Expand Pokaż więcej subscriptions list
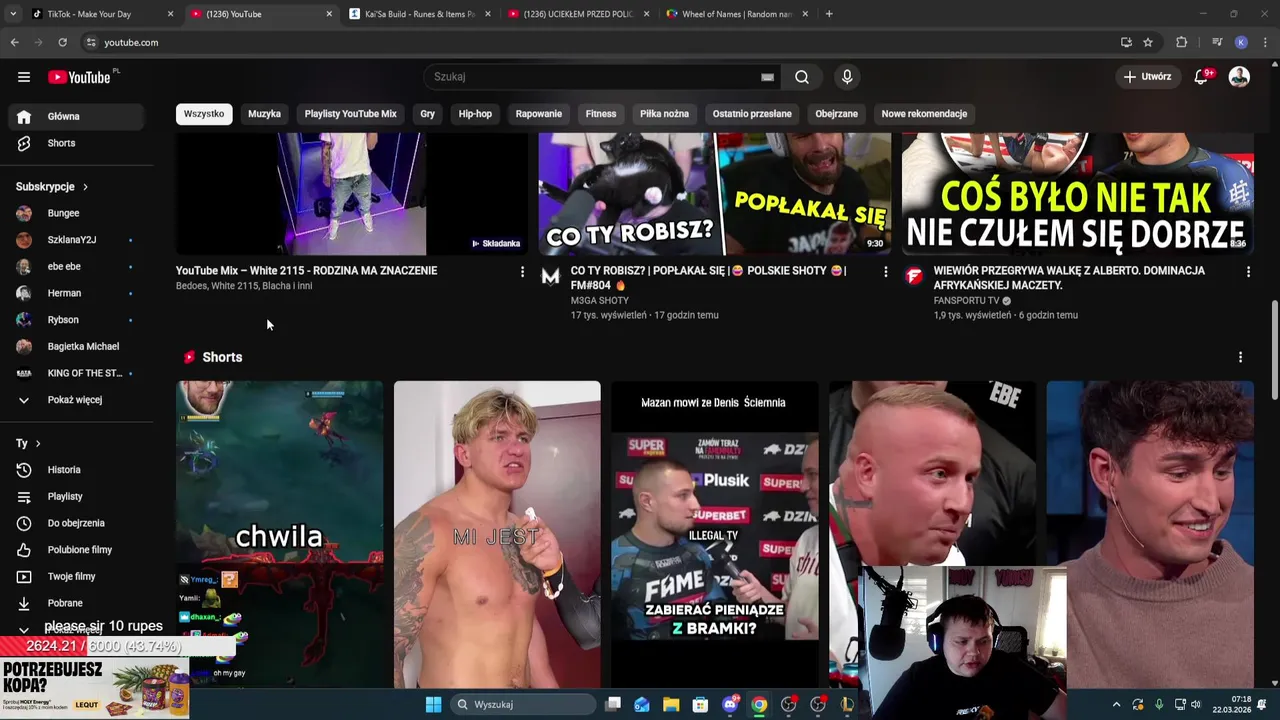This screenshot has width=1280, height=720. [x=76, y=400]
